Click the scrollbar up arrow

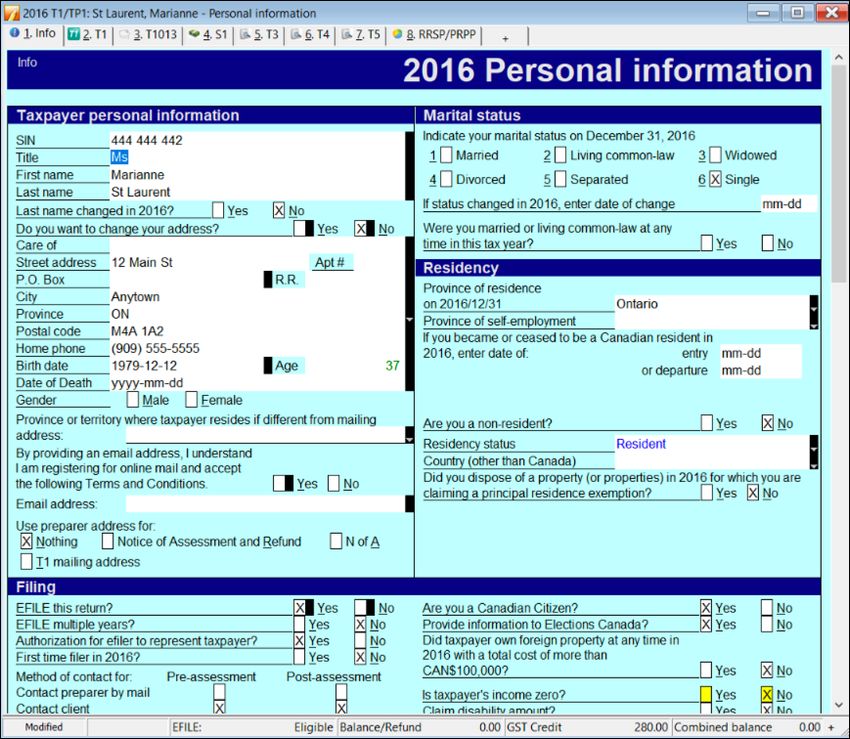tap(838, 57)
